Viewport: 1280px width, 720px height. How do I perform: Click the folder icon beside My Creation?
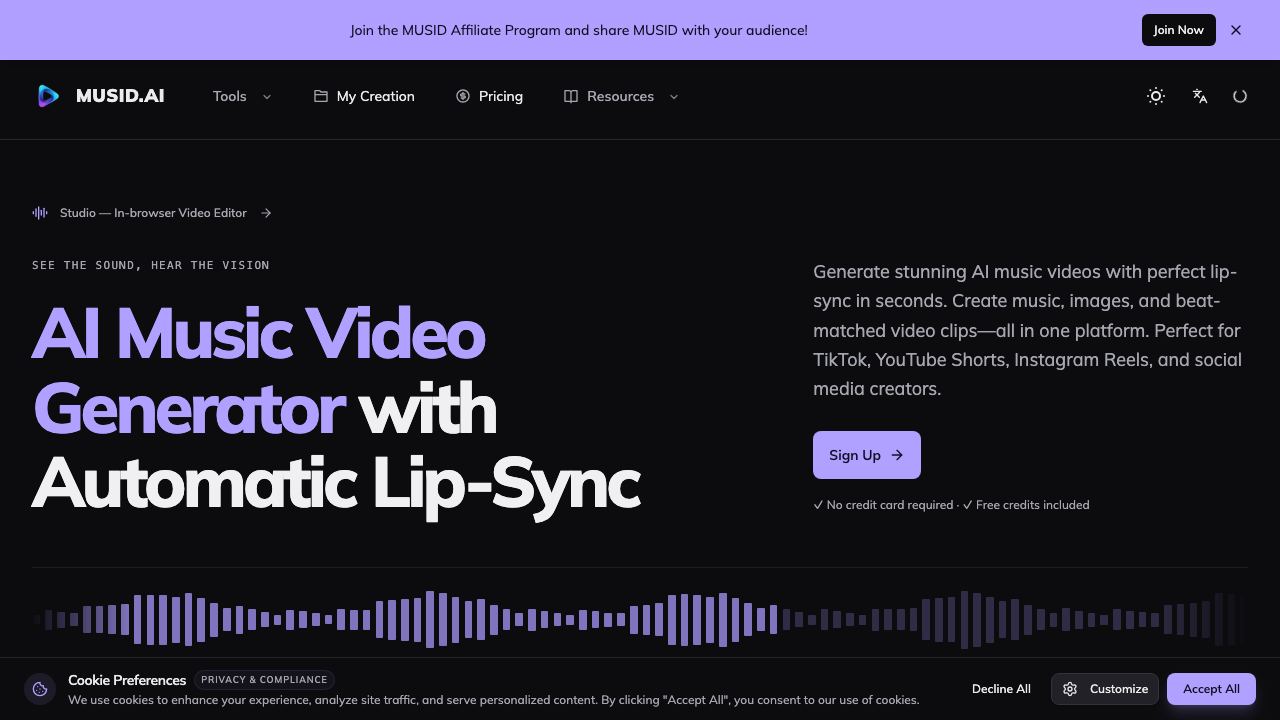pos(321,96)
